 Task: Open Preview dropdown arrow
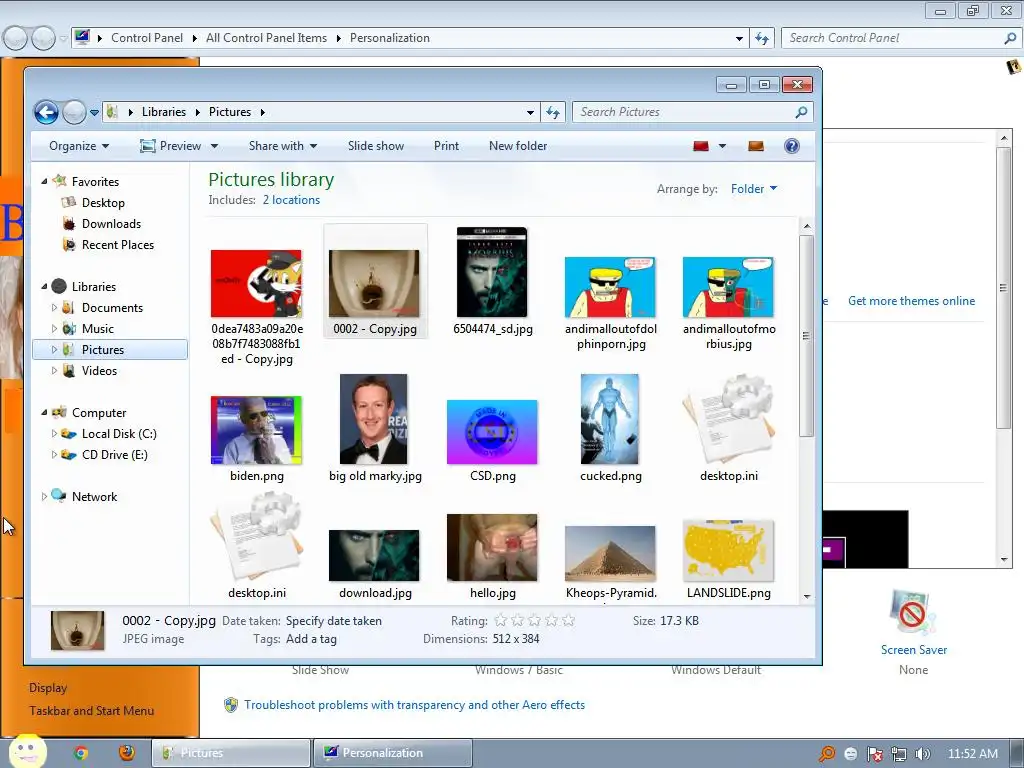(x=214, y=146)
